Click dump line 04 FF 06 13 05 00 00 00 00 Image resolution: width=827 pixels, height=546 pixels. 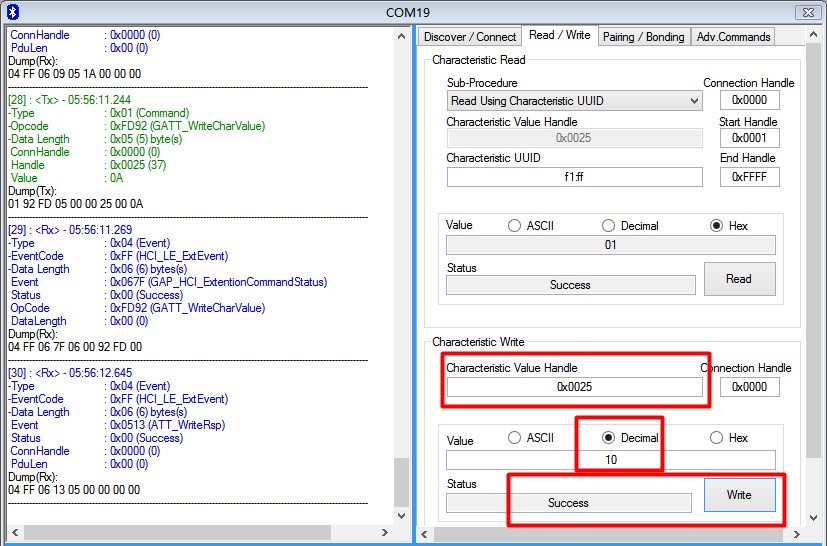click(74, 490)
